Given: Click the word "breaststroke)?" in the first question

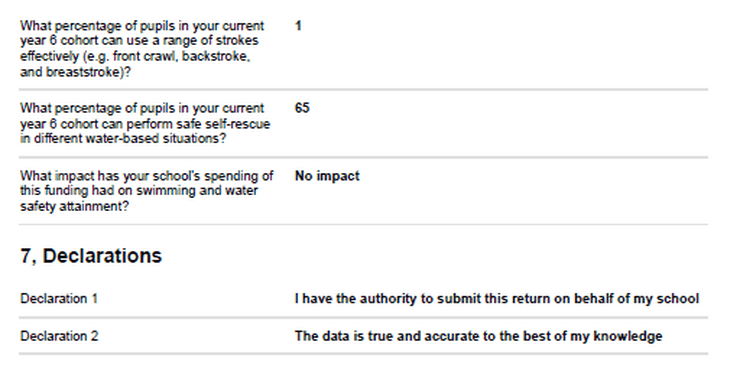Looking at the screenshot, I should 88,72.
